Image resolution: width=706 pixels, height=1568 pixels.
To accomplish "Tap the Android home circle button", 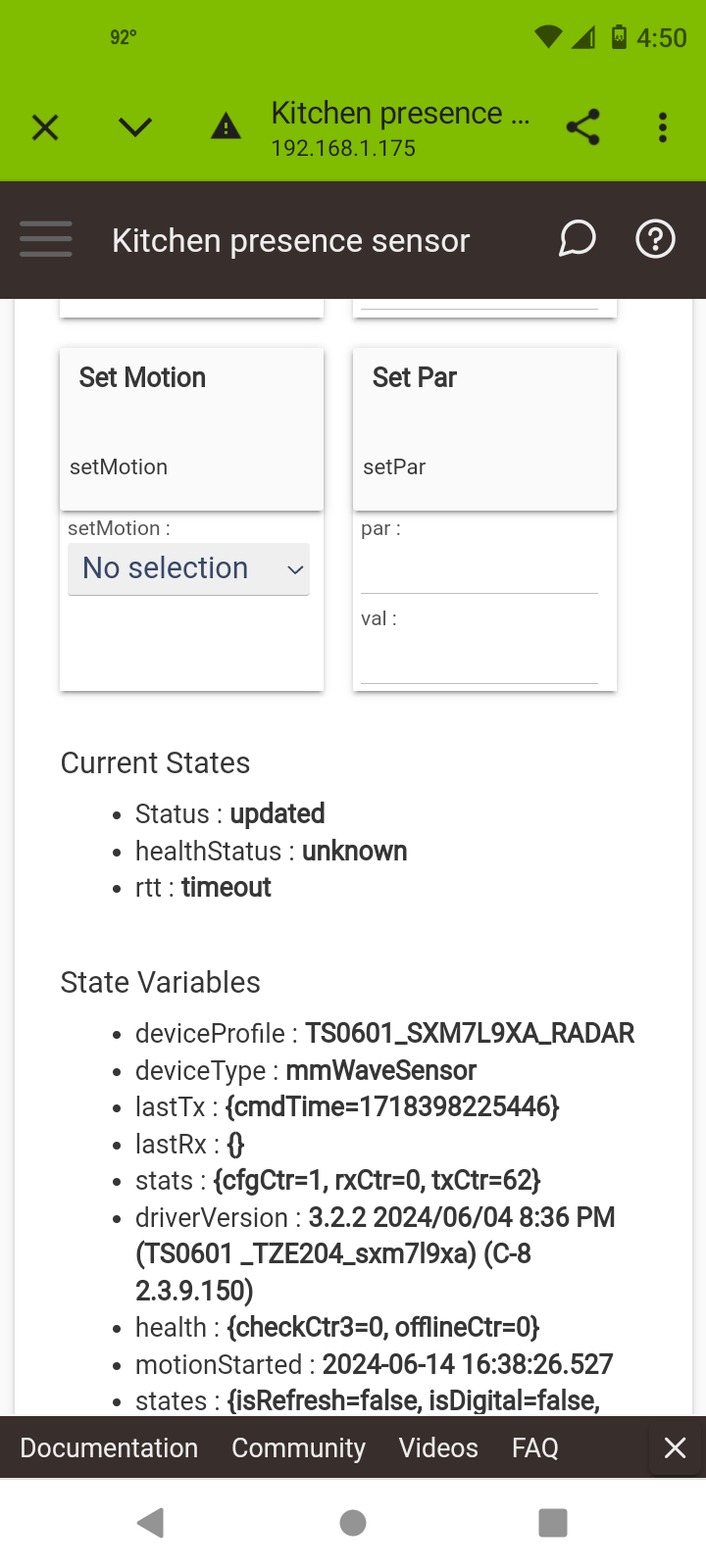I will pyautogui.click(x=353, y=1523).
